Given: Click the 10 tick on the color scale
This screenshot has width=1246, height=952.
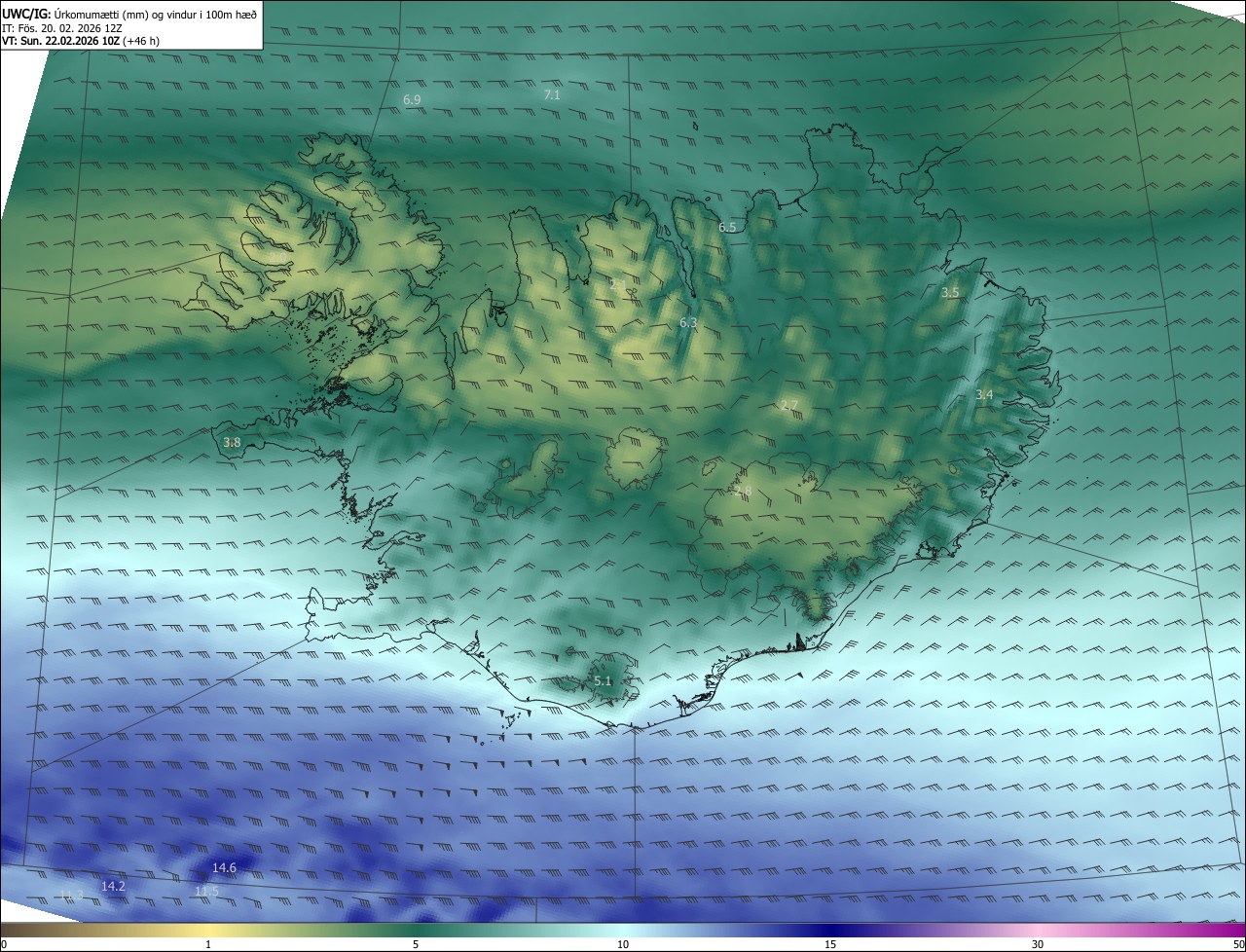Looking at the screenshot, I should click(x=623, y=944).
